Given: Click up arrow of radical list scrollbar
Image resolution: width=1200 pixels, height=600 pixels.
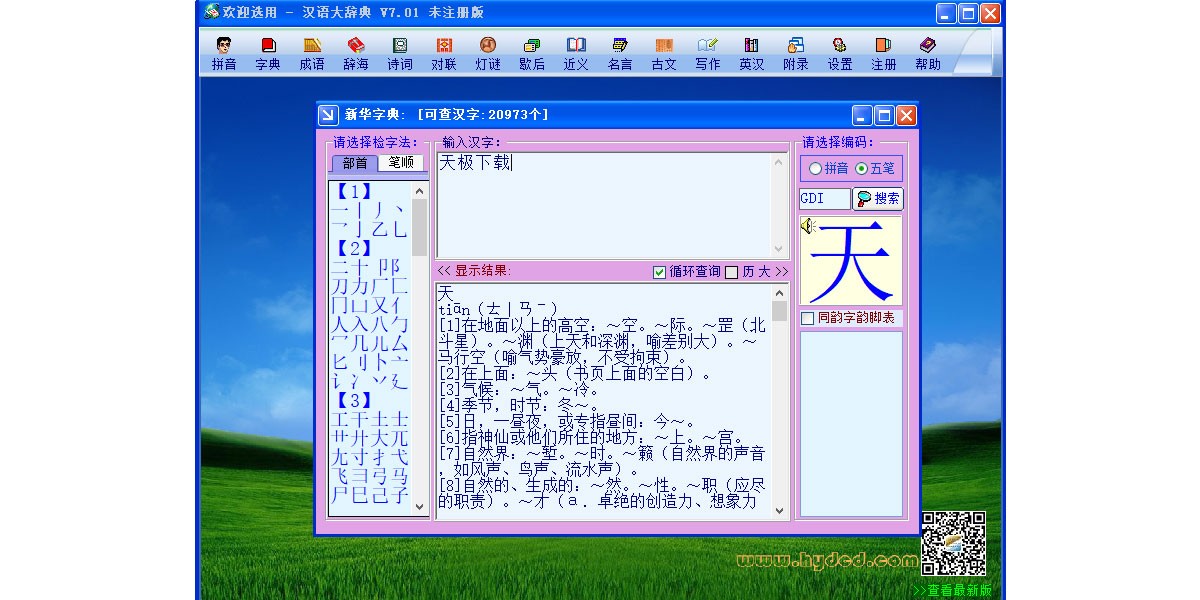Looking at the screenshot, I should [x=420, y=189].
